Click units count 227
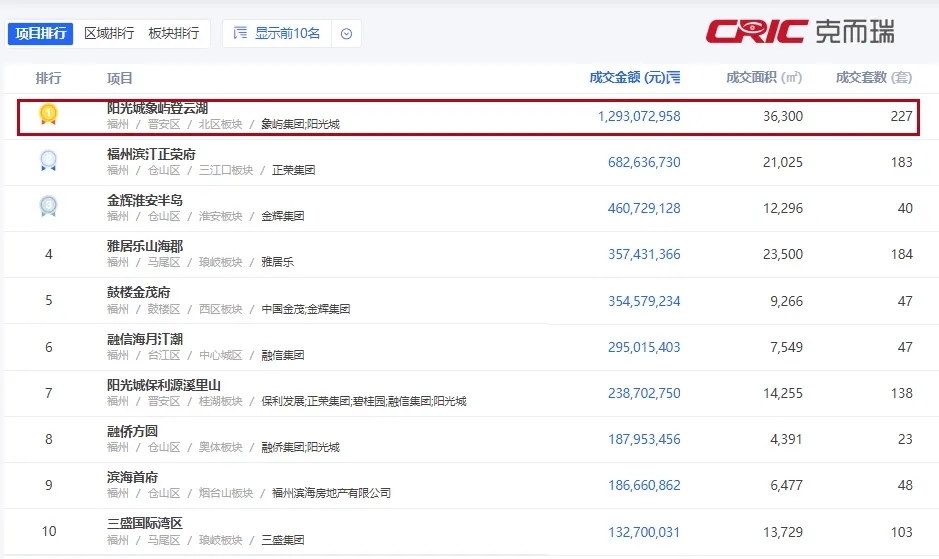Viewport: 939px width, 559px height. (901, 116)
